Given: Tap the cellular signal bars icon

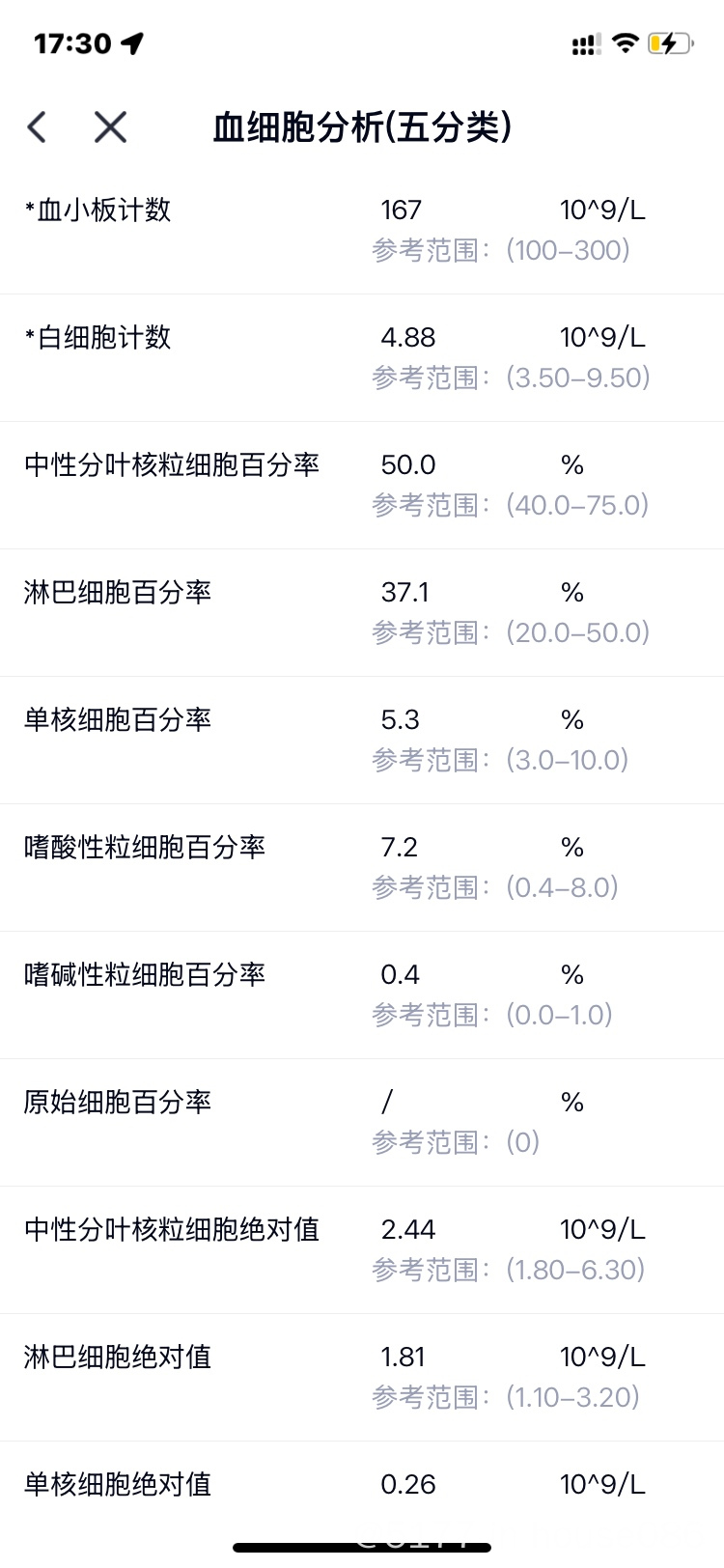Looking at the screenshot, I should [585, 43].
